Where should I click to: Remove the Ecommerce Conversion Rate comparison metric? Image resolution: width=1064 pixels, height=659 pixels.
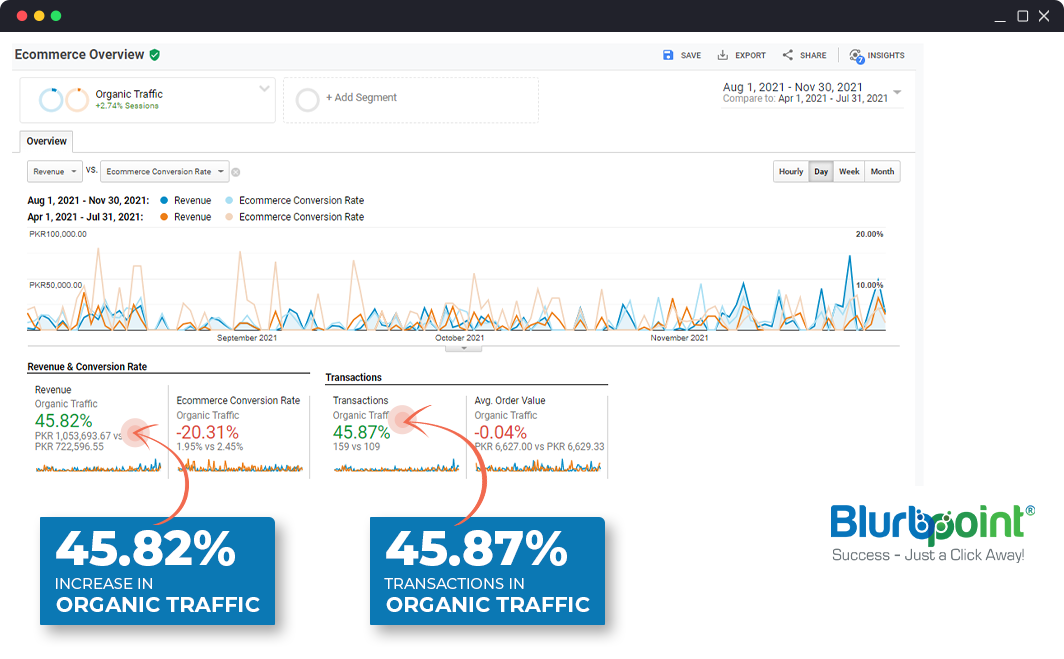[236, 172]
